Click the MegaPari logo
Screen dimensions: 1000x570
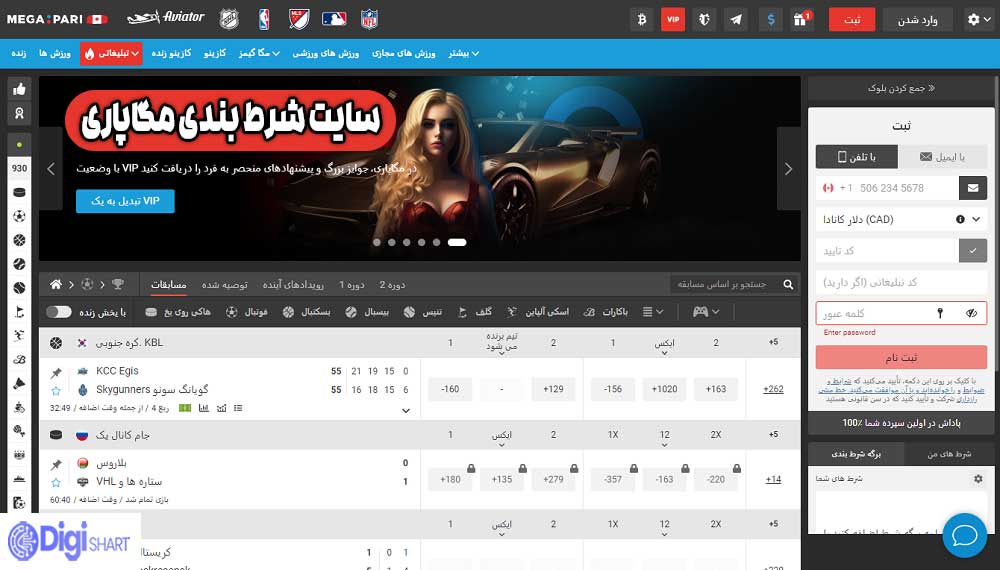57,19
